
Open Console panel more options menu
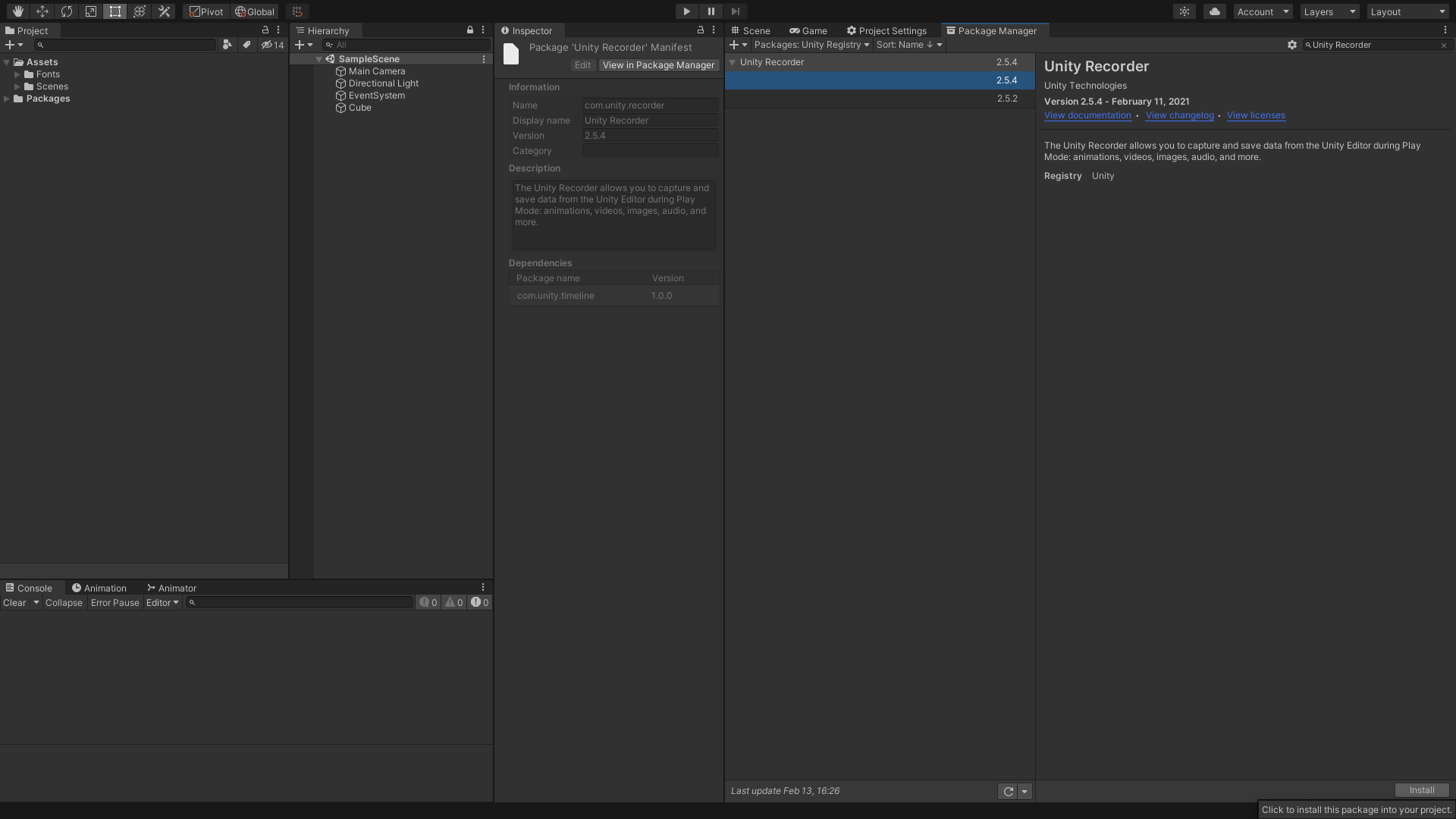point(483,588)
